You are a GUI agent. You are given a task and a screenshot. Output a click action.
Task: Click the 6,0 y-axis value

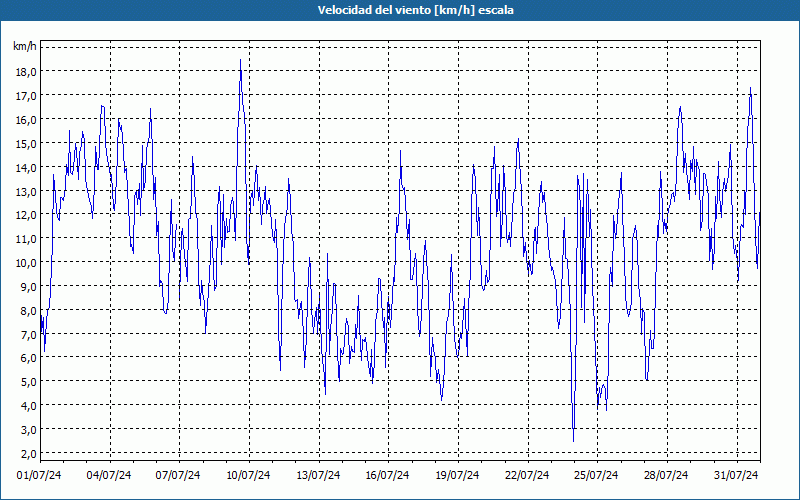(x=28, y=358)
